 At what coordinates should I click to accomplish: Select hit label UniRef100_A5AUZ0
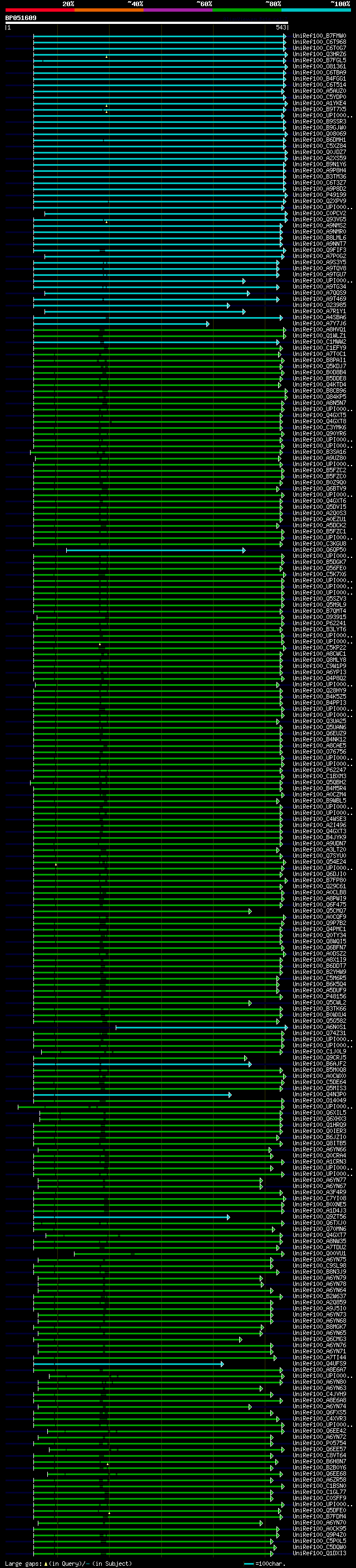[319, 91]
